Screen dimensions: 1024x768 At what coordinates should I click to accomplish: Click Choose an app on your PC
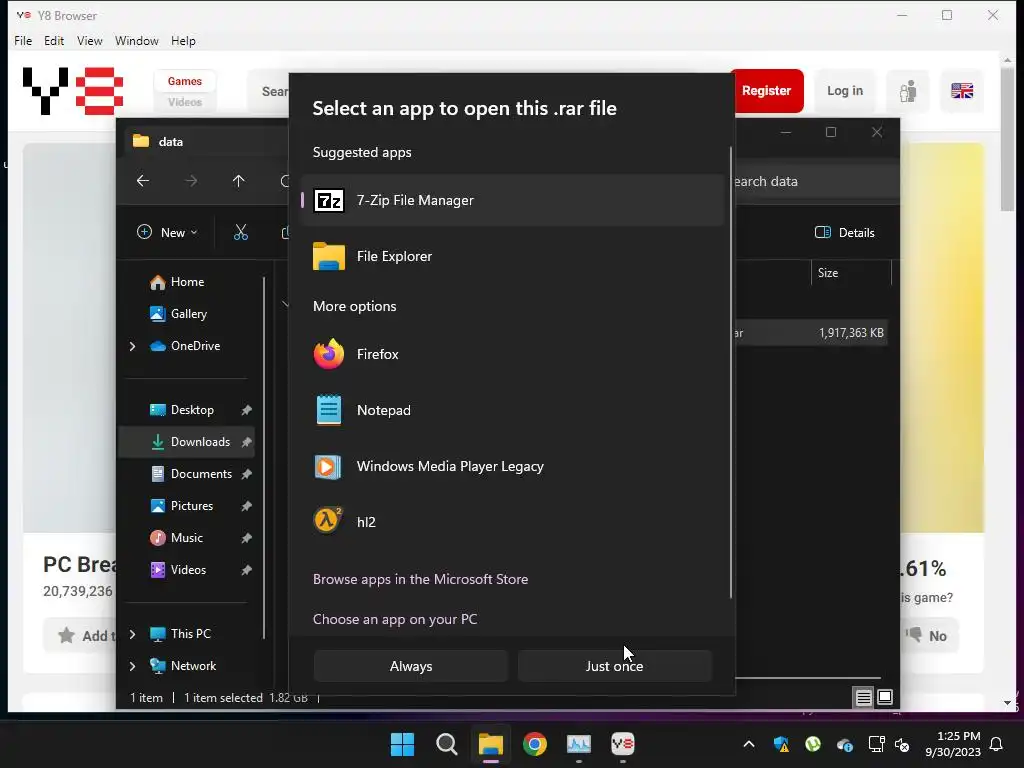[x=395, y=619]
